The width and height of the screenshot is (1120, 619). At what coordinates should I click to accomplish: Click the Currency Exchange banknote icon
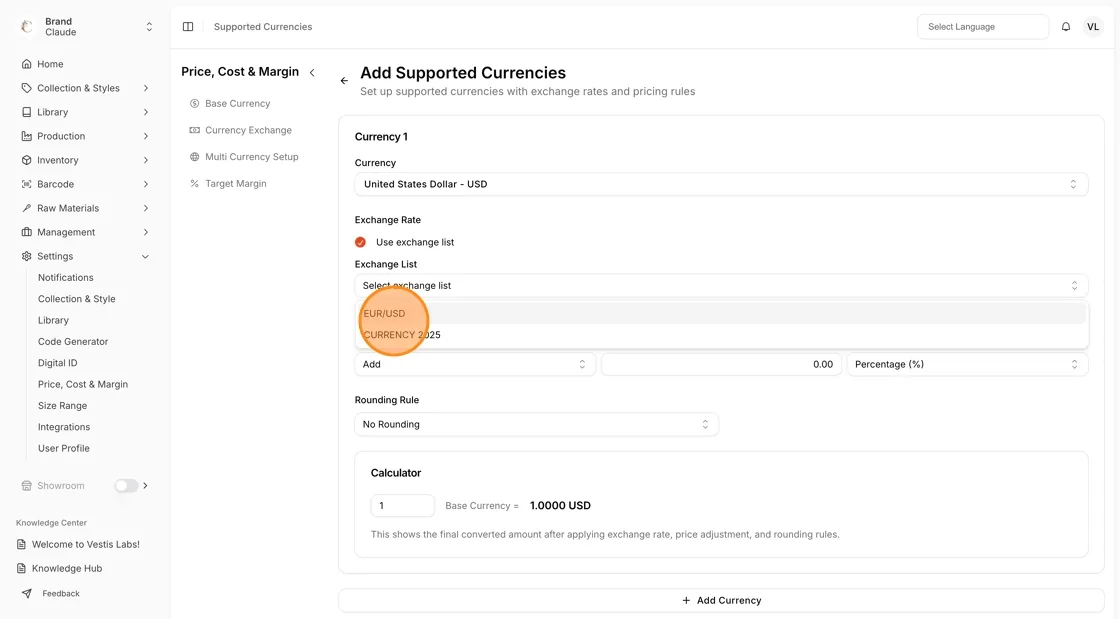coord(194,130)
